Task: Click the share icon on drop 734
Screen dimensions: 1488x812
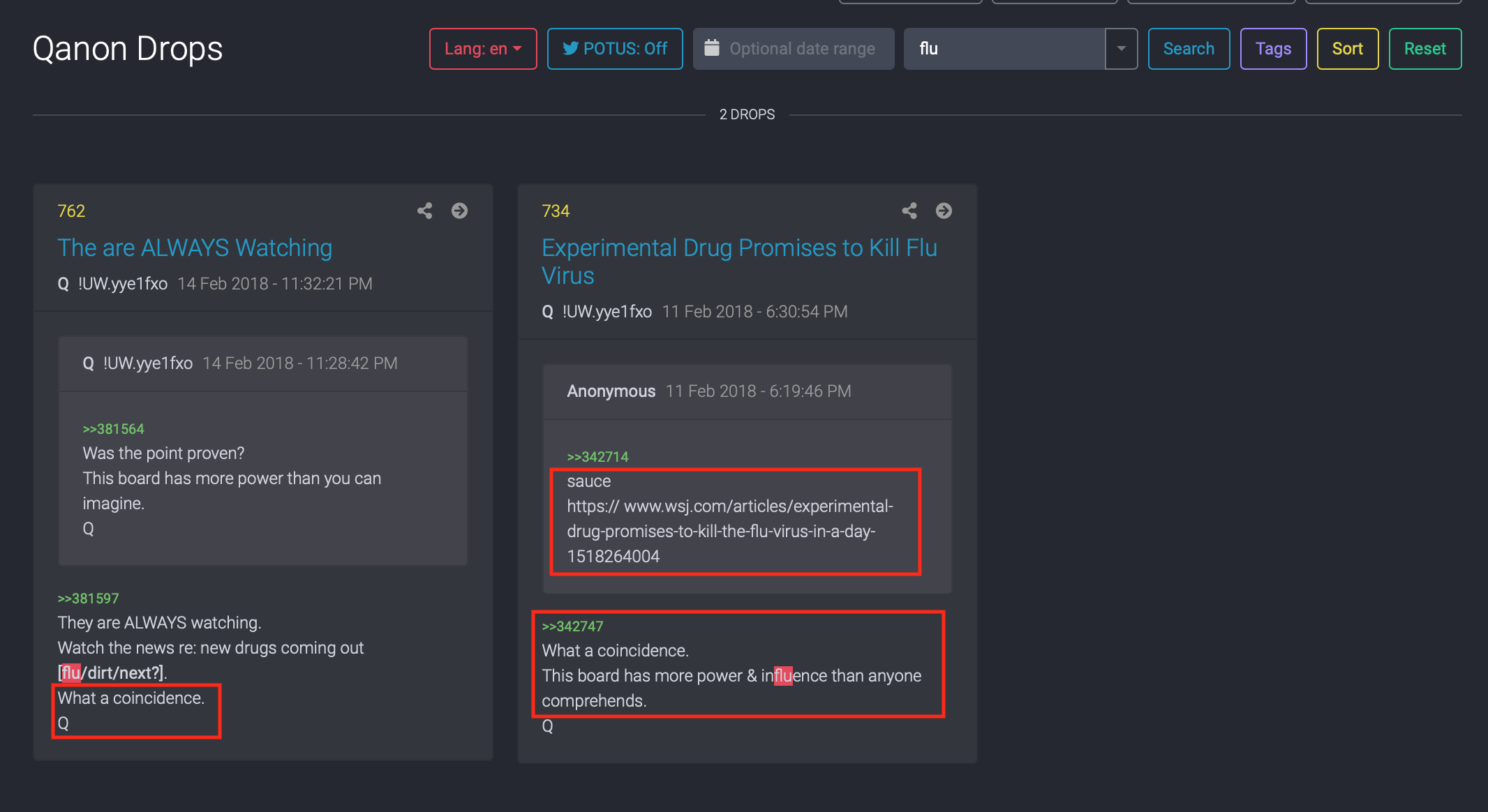Action: point(909,211)
